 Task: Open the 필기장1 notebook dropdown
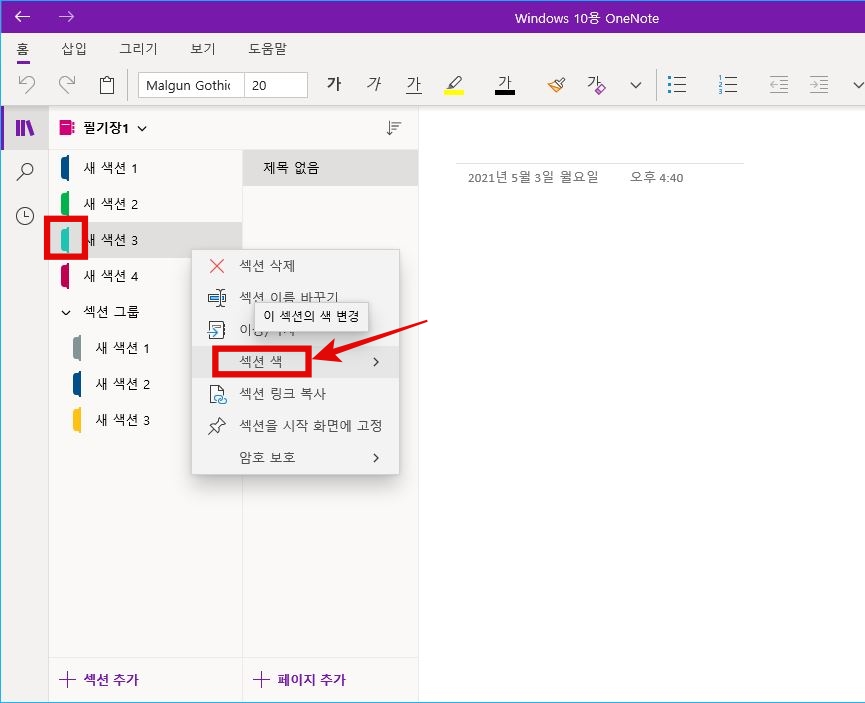[x=104, y=128]
